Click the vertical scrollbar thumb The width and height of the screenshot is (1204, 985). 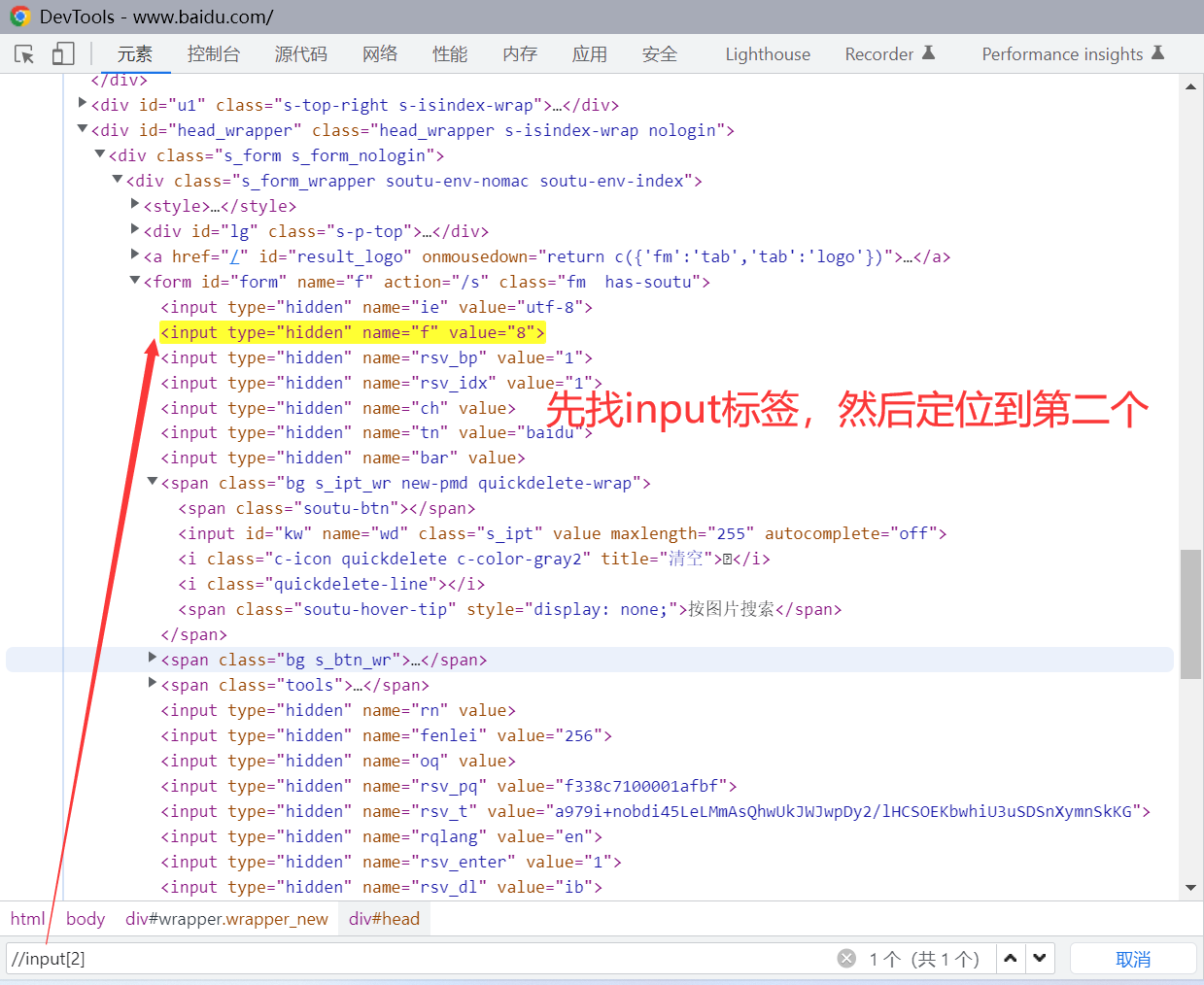pos(1190,614)
